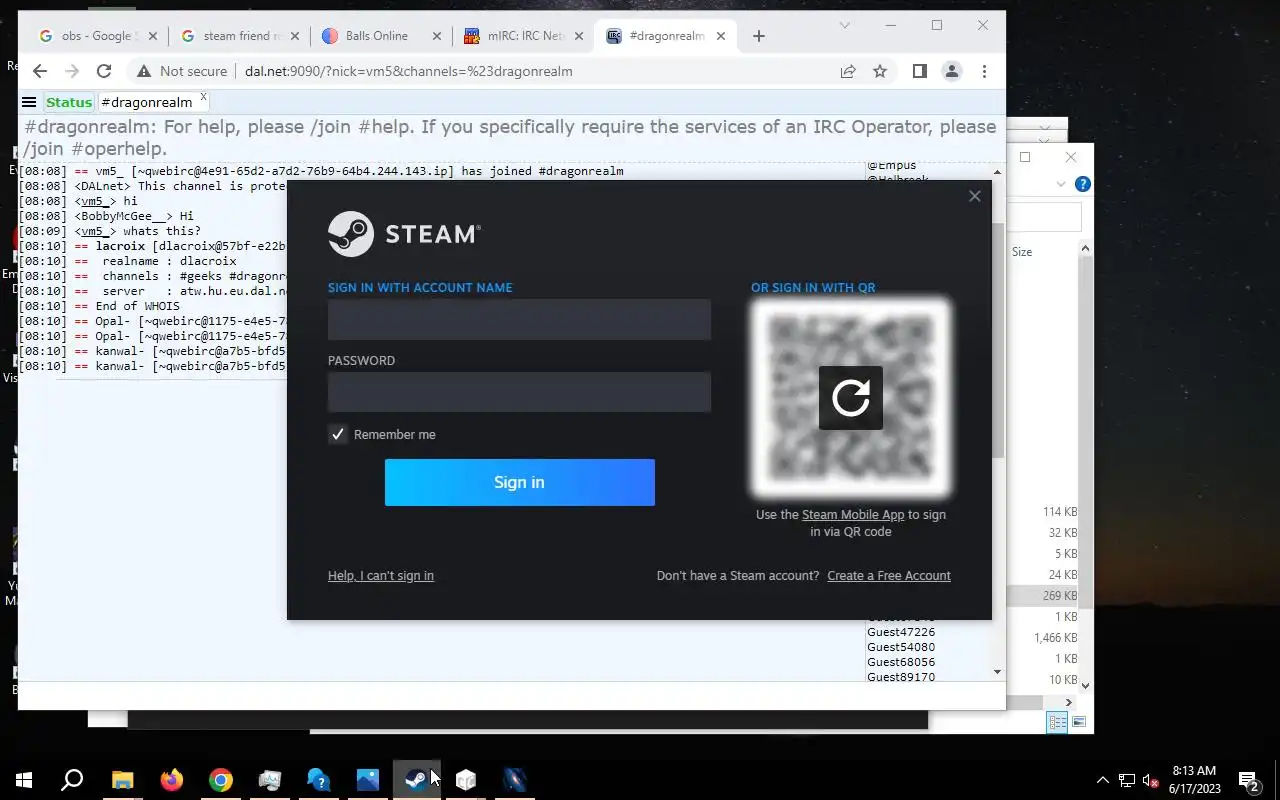Click the nick list scroll-down arrow

point(997,672)
